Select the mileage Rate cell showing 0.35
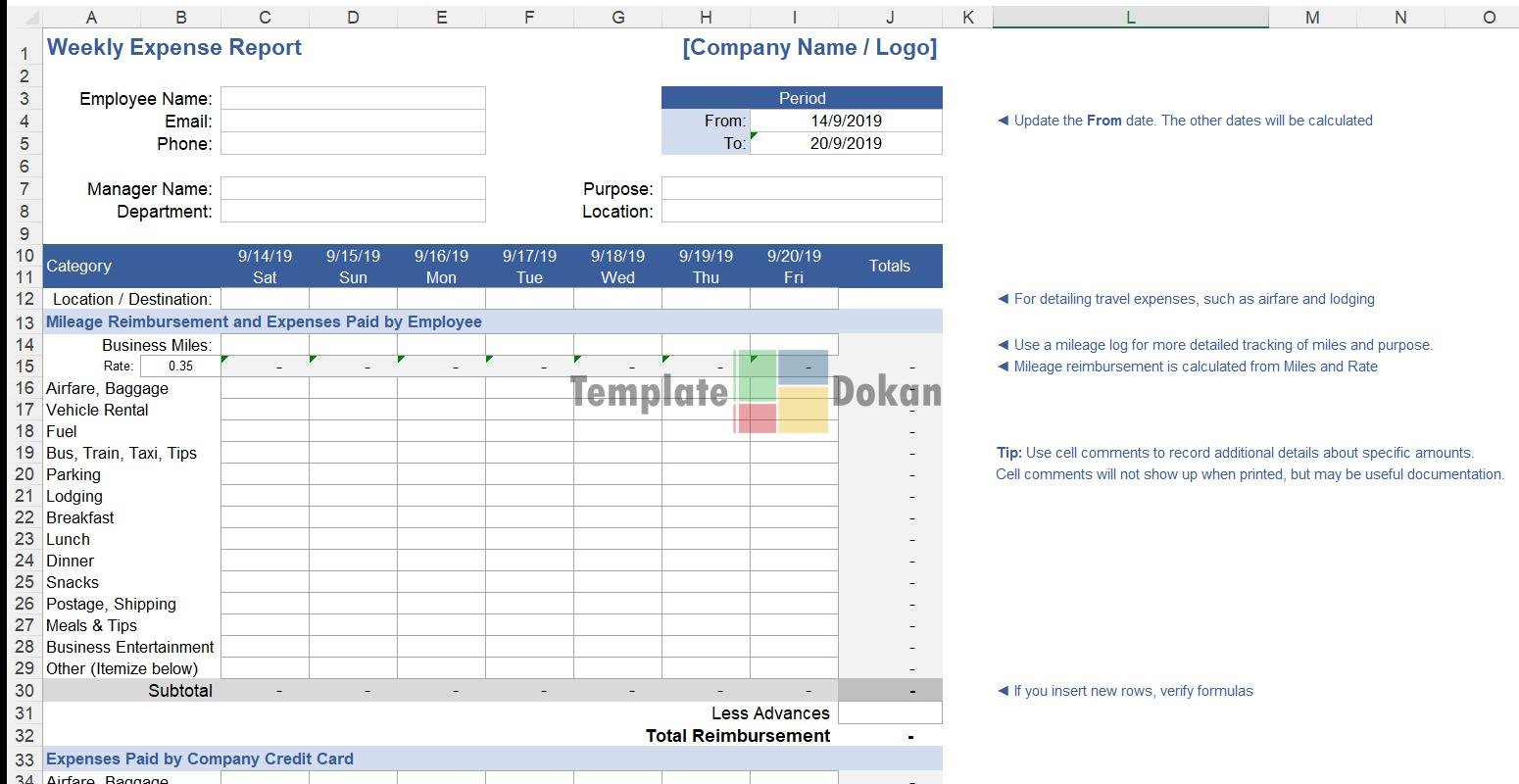 (x=180, y=366)
